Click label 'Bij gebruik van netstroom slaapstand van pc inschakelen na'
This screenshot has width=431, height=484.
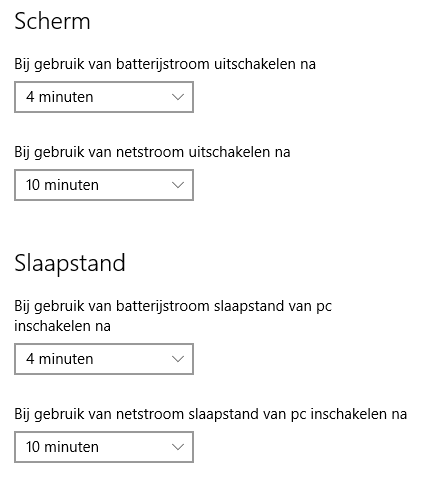[211, 414]
